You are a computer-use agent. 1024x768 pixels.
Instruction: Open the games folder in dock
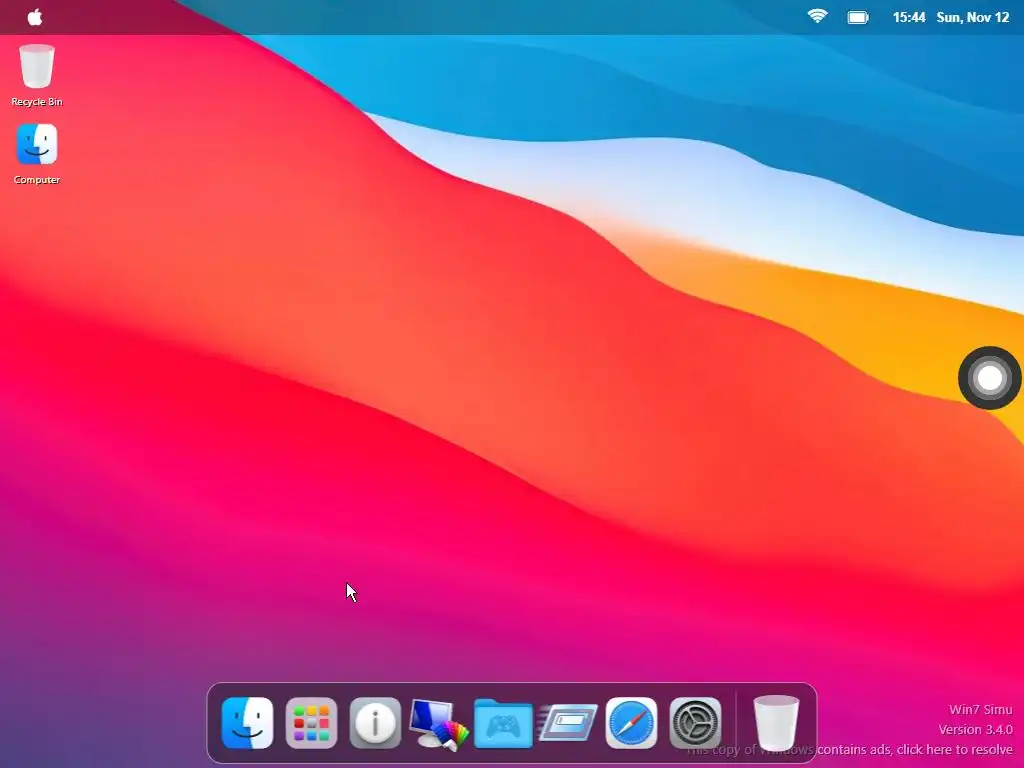tap(503, 723)
